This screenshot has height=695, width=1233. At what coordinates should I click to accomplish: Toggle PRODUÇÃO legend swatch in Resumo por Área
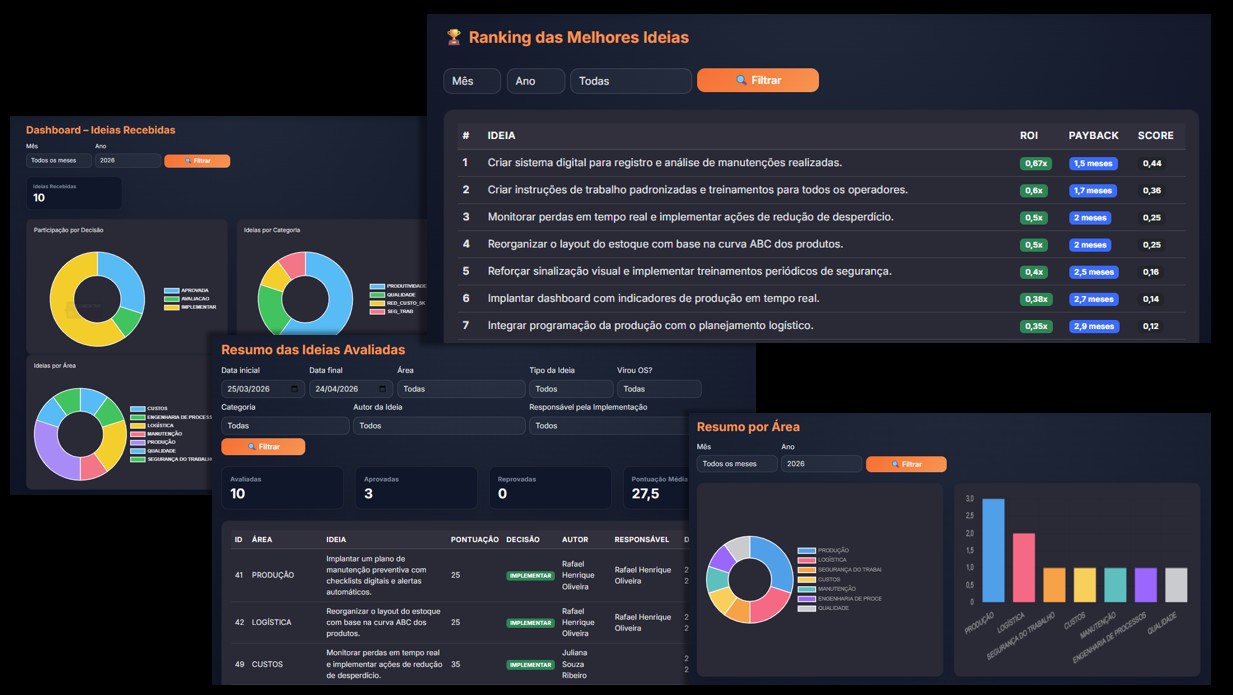[x=806, y=550]
